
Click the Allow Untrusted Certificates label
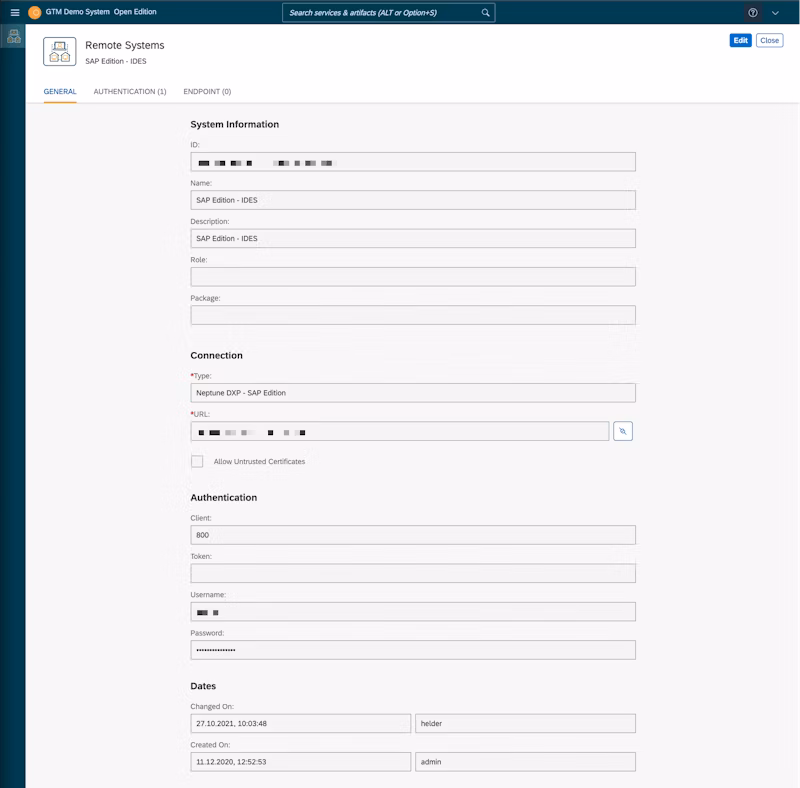click(x=259, y=461)
